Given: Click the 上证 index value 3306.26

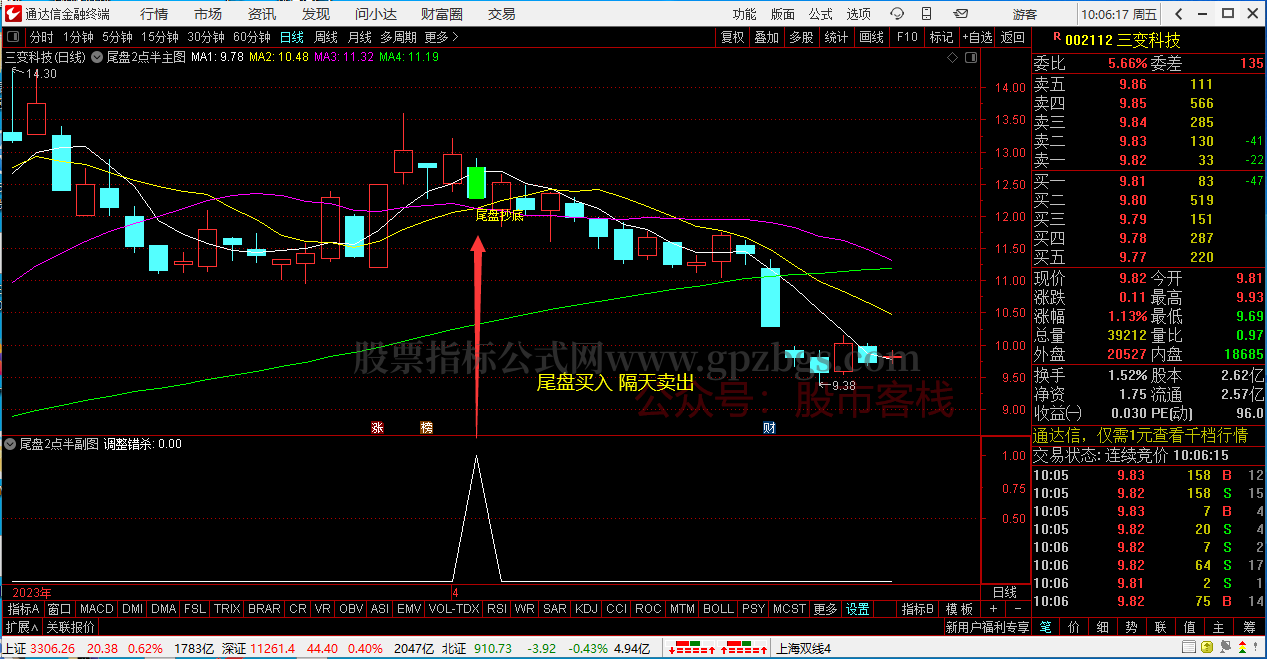Looking at the screenshot, I should [54, 648].
